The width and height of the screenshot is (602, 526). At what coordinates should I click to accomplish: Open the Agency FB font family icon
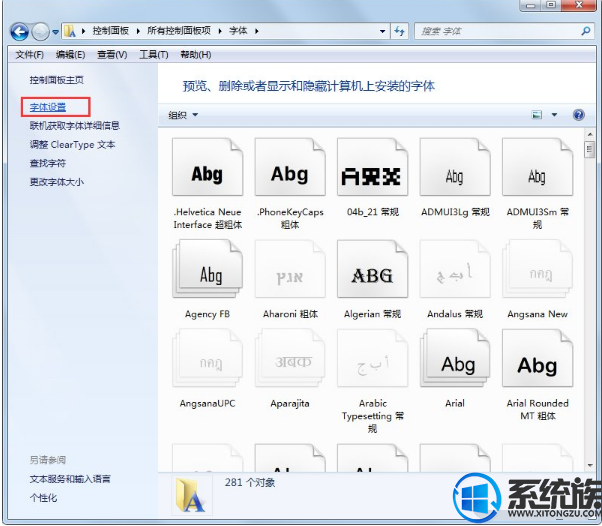[207, 269]
